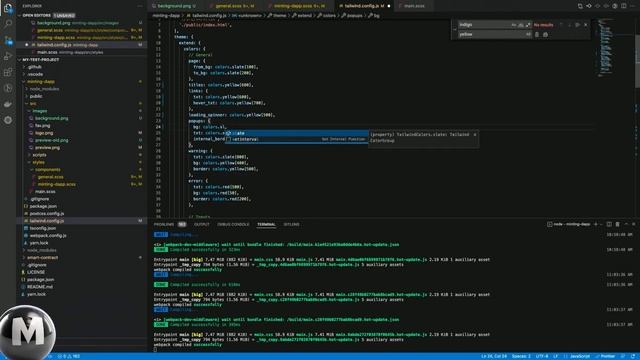Expand the smart-contract folder
640x360 pixels.
pyautogui.click(x=42, y=258)
